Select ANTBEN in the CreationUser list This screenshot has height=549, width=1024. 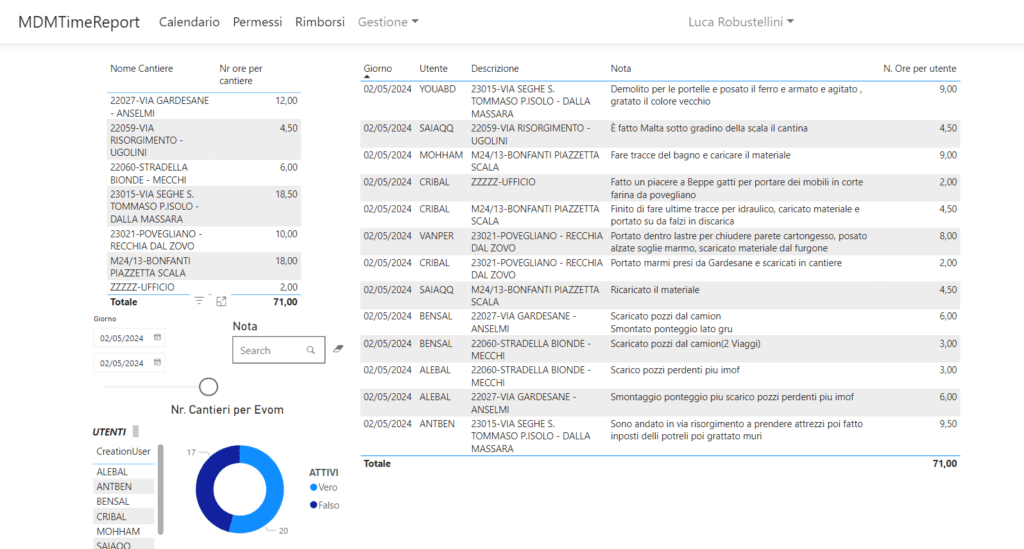[x=114, y=486]
